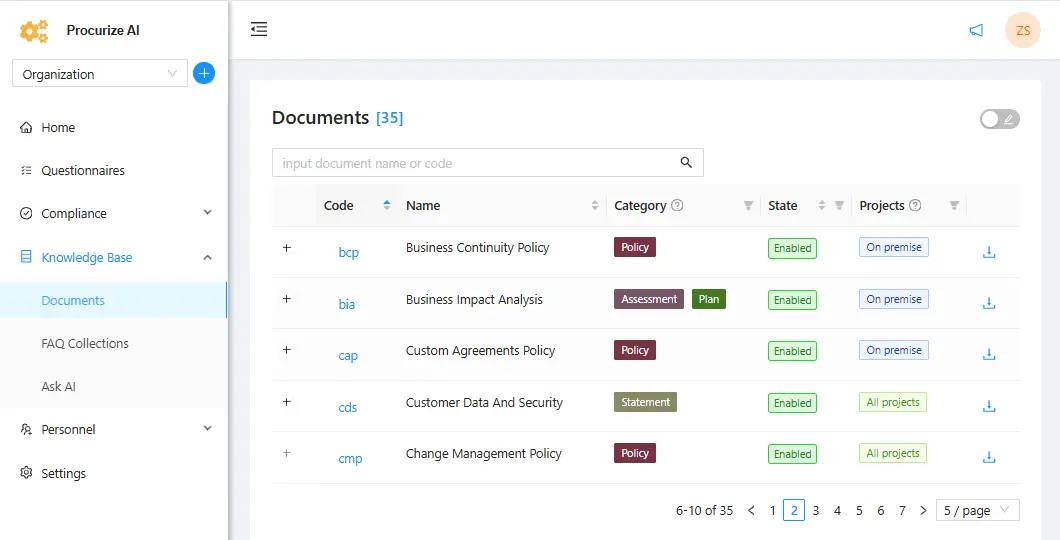
Task: Open announcements via the megaphone icon
Action: point(976,31)
